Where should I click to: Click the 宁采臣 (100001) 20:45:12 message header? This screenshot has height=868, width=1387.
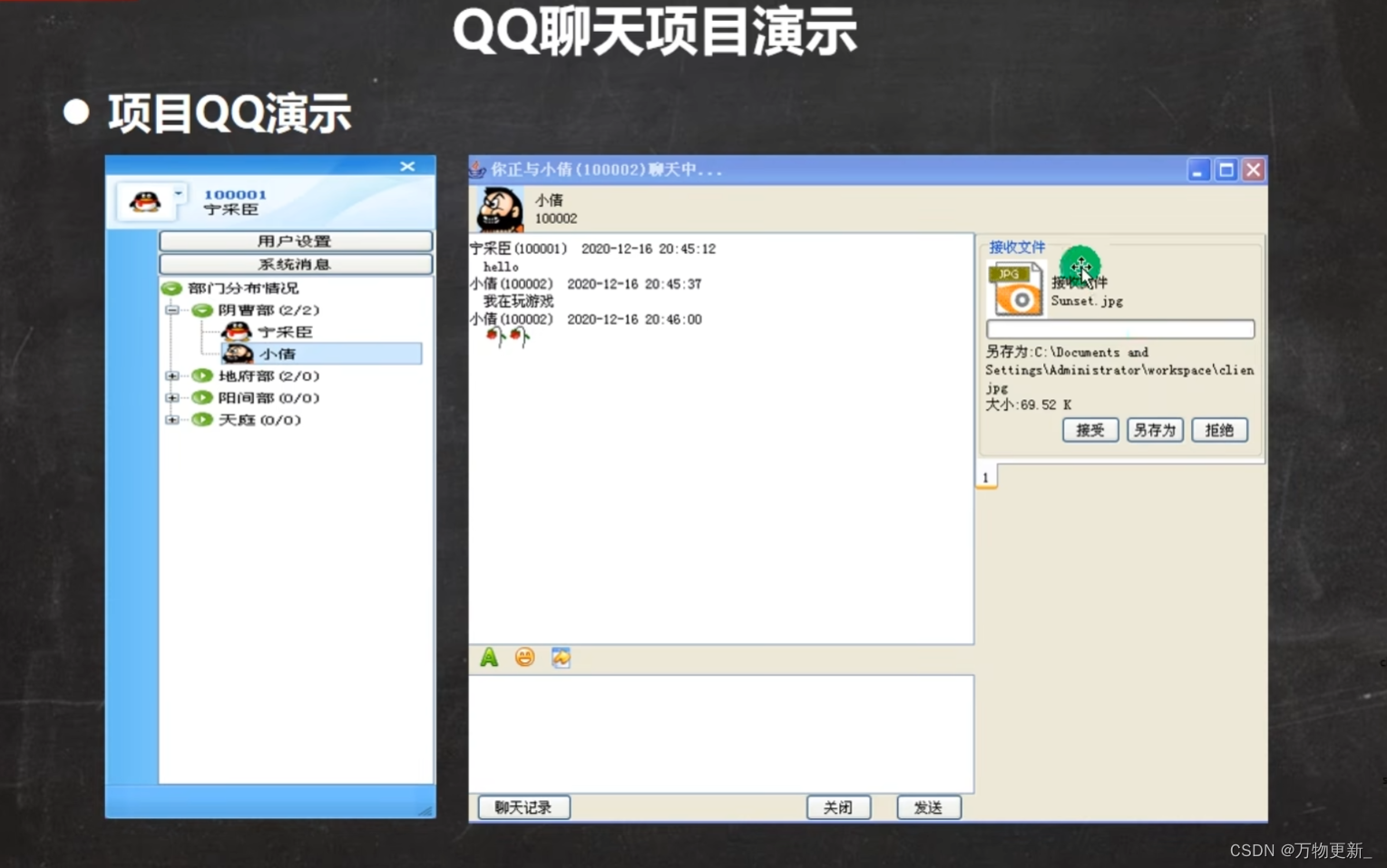pyautogui.click(x=592, y=249)
